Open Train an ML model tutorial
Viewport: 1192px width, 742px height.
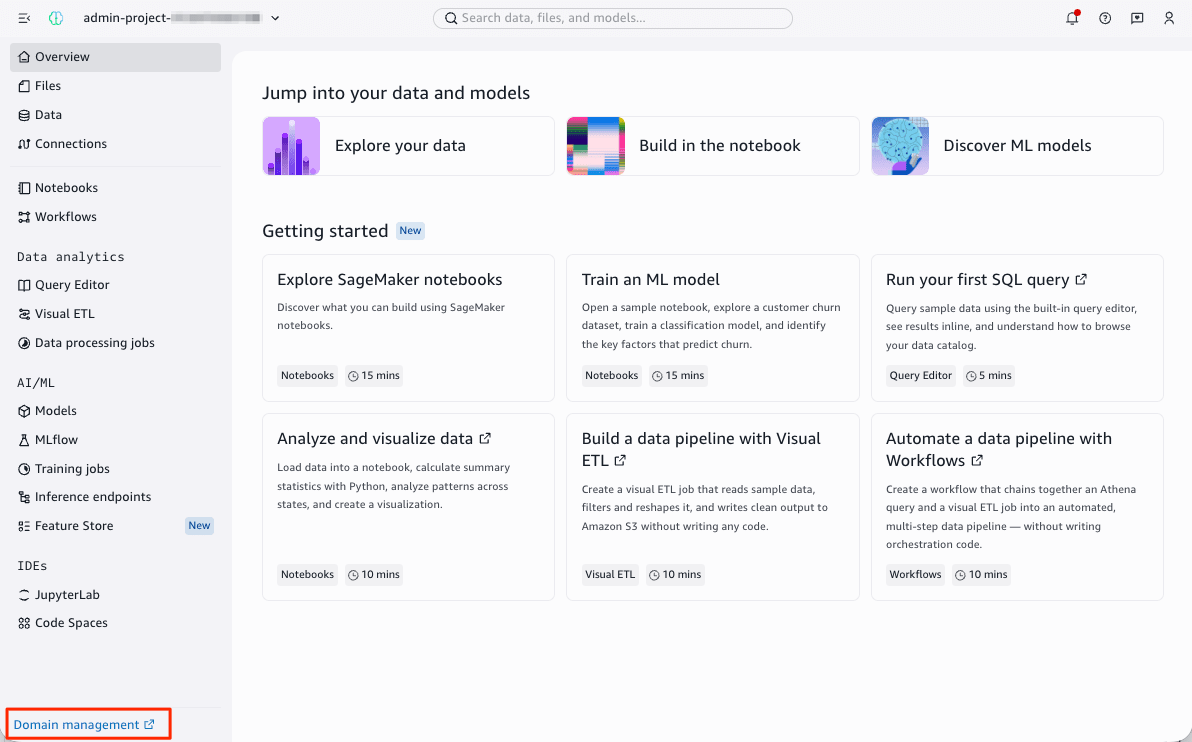coord(712,328)
